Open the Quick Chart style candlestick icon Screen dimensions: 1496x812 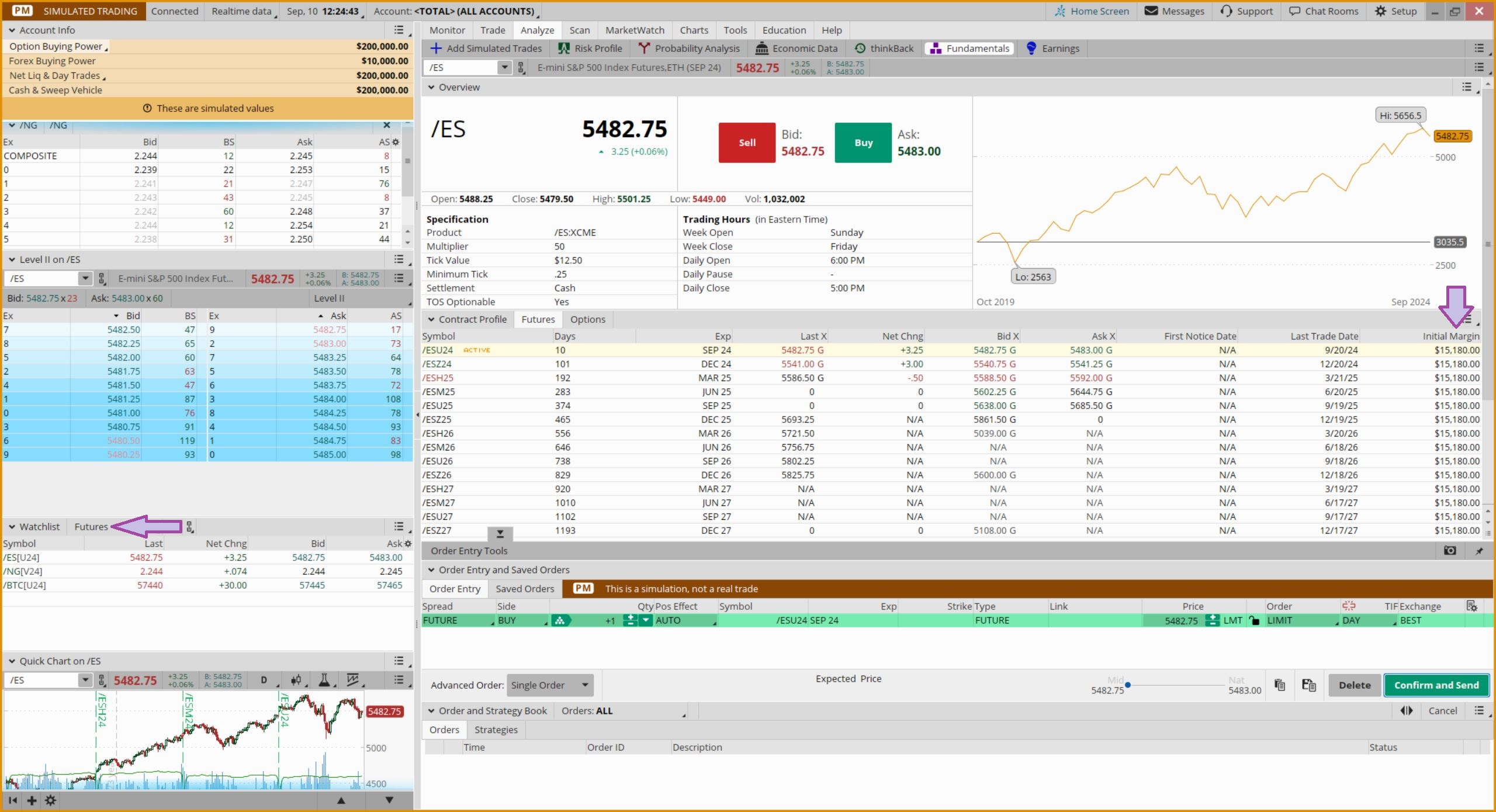(x=296, y=680)
